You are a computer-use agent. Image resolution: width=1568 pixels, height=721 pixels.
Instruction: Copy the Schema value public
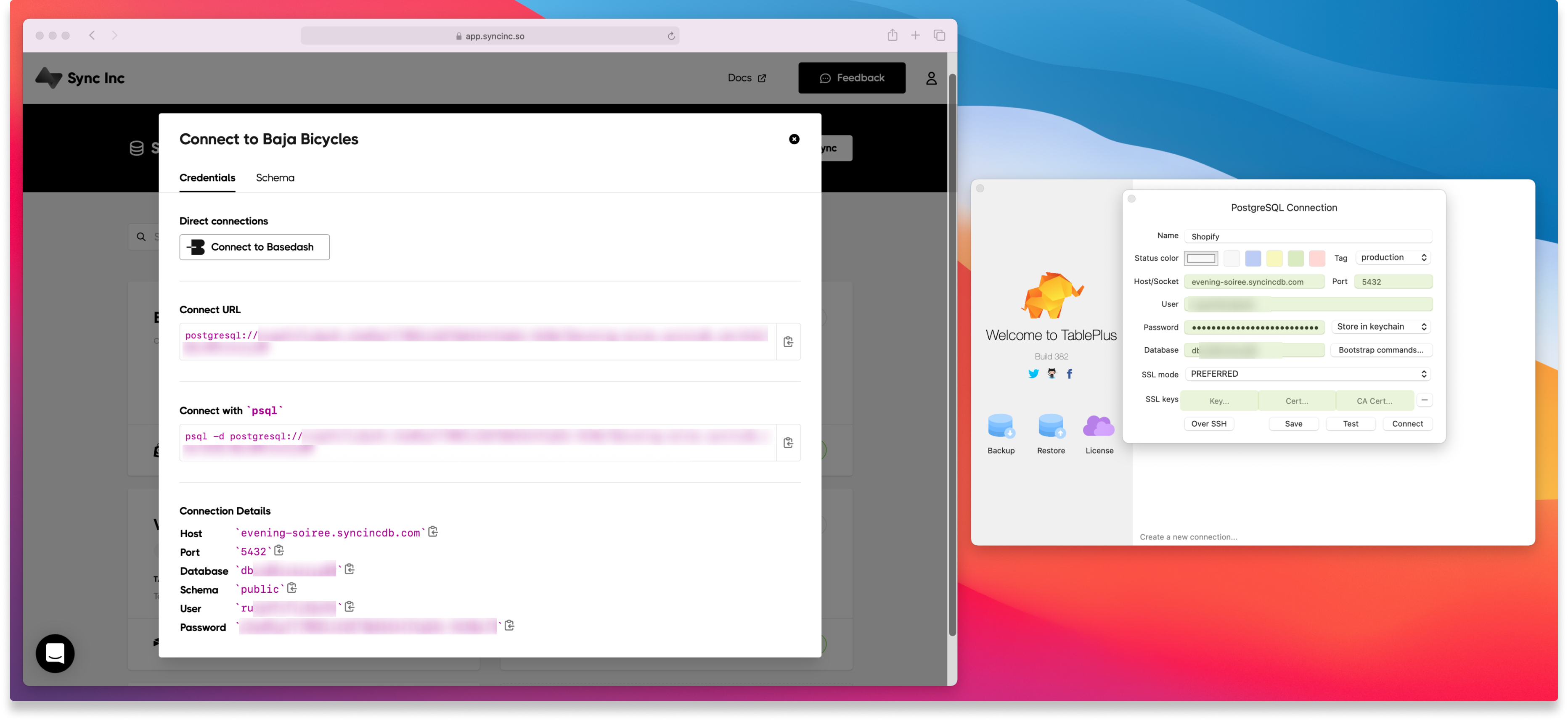tap(292, 588)
